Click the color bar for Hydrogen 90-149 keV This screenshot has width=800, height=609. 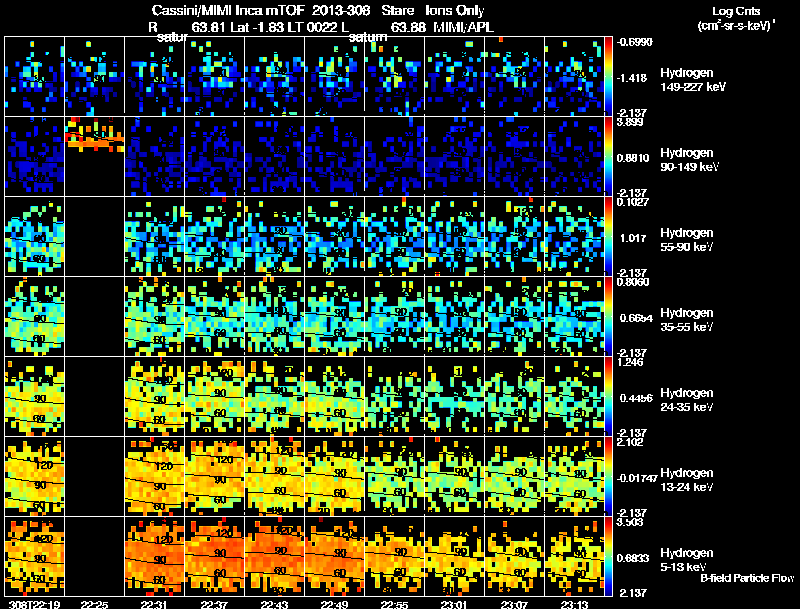click(608, 156)
